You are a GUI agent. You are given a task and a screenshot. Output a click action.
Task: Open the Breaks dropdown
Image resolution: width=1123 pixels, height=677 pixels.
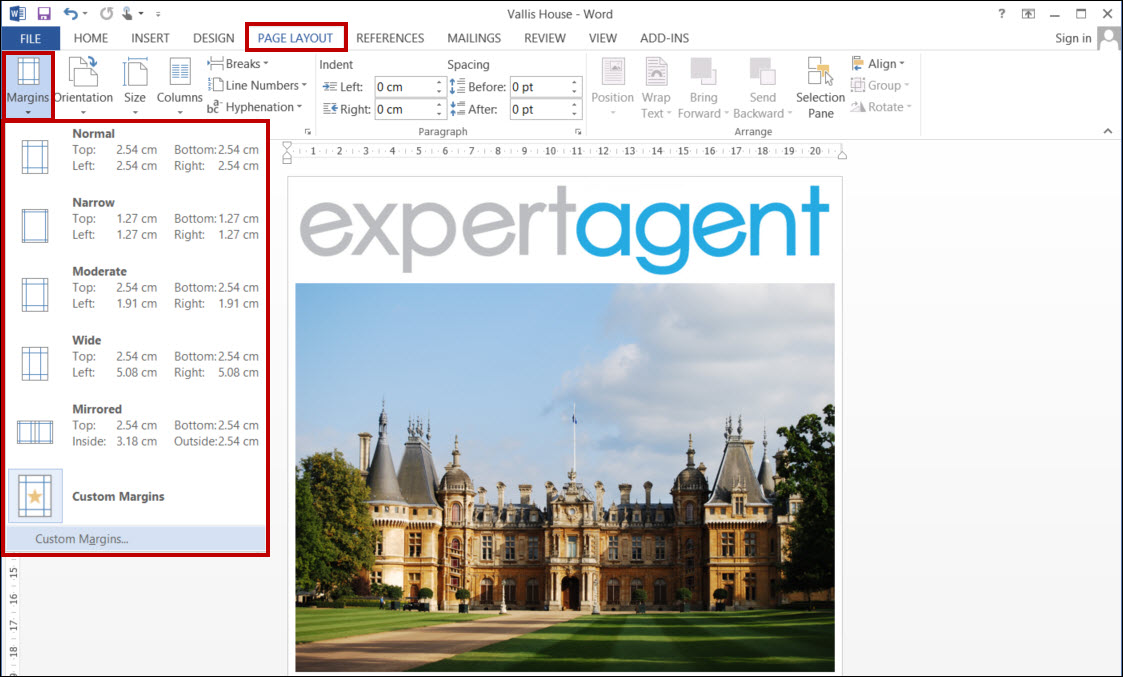coord(238,64)
